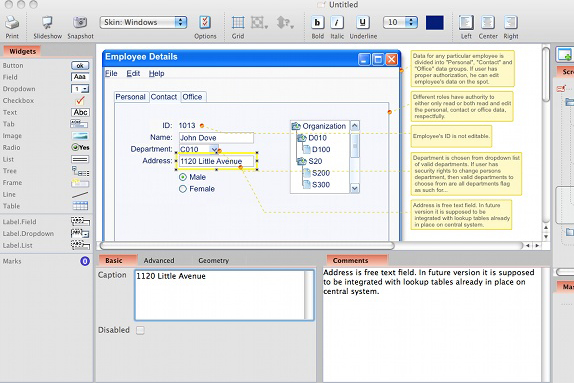Apply Italic formatting

tap(337, 23)
